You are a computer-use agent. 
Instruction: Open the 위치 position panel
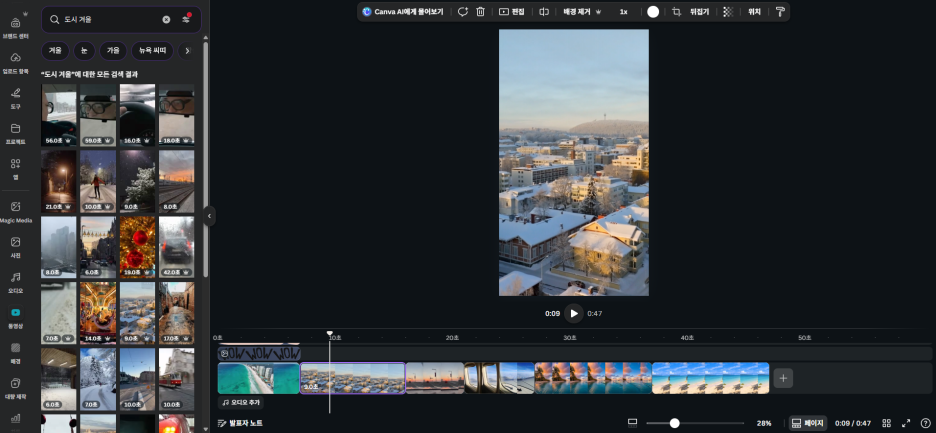click(755, 11)
